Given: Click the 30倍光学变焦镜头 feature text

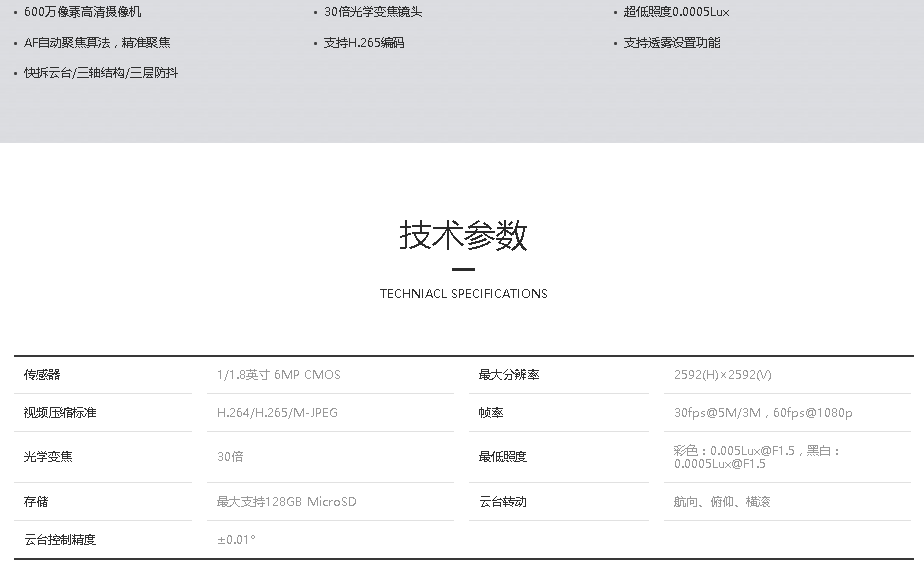Looking at the screenshot, I should pos(373,12).
